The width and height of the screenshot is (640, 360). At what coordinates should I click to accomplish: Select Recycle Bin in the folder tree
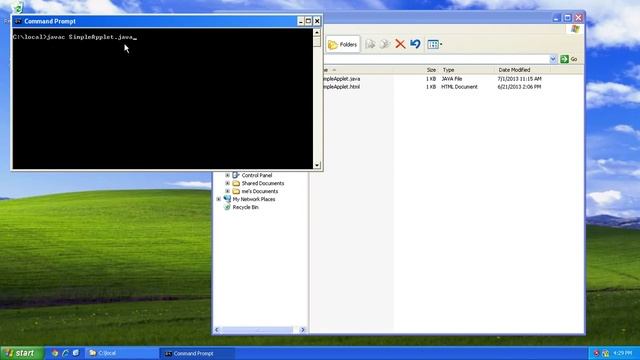pos(245,207)
